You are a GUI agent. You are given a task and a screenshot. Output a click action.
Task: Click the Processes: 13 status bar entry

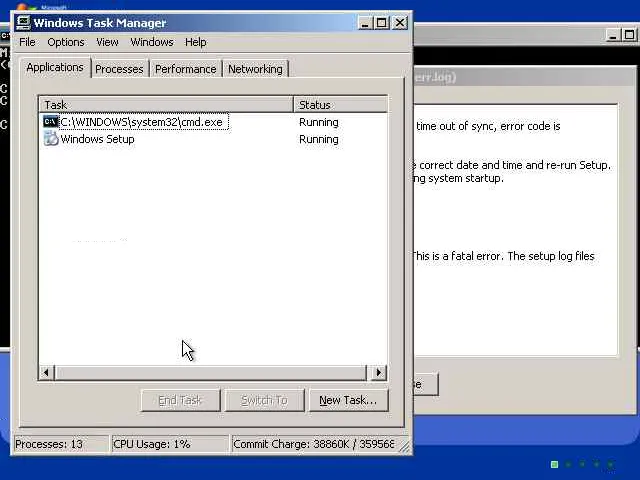60,444
